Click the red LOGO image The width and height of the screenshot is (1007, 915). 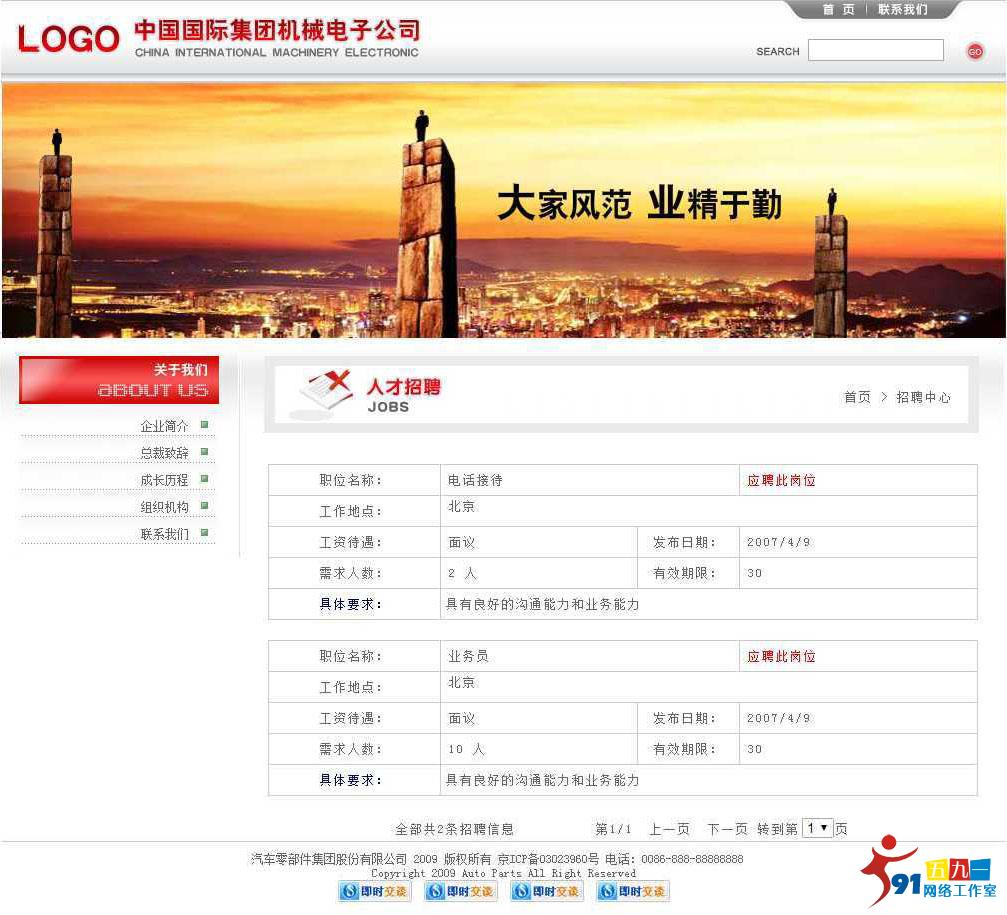(x=68, y=39)
